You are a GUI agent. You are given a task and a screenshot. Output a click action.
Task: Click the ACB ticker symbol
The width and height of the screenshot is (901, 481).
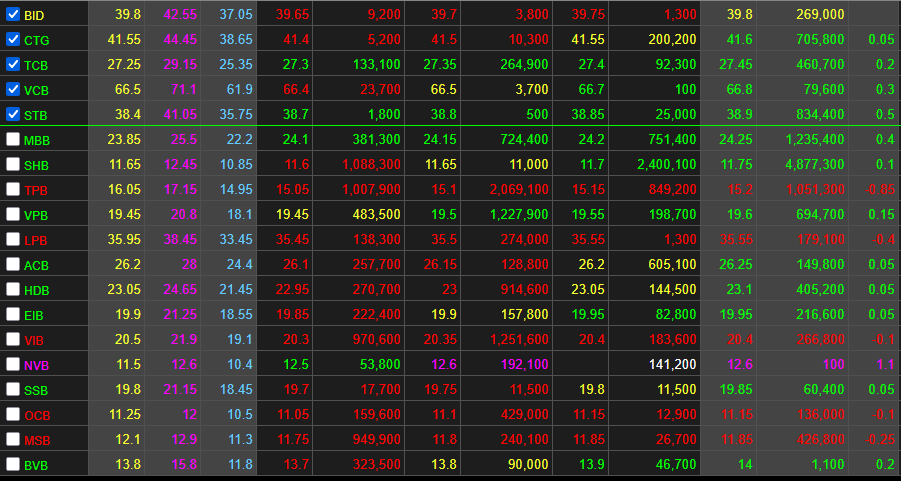pos(36,265)
